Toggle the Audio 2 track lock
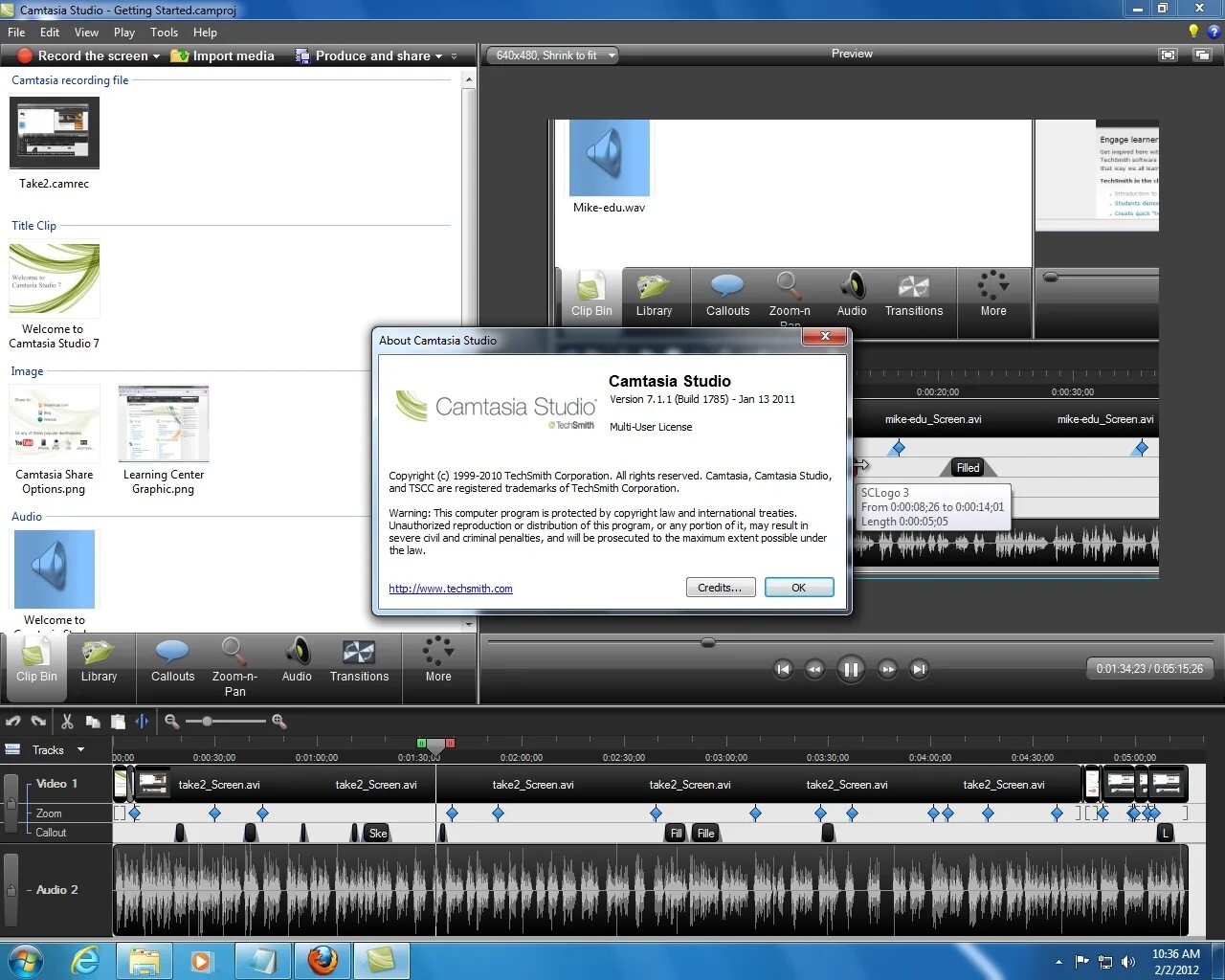 (x=11, y=890)
